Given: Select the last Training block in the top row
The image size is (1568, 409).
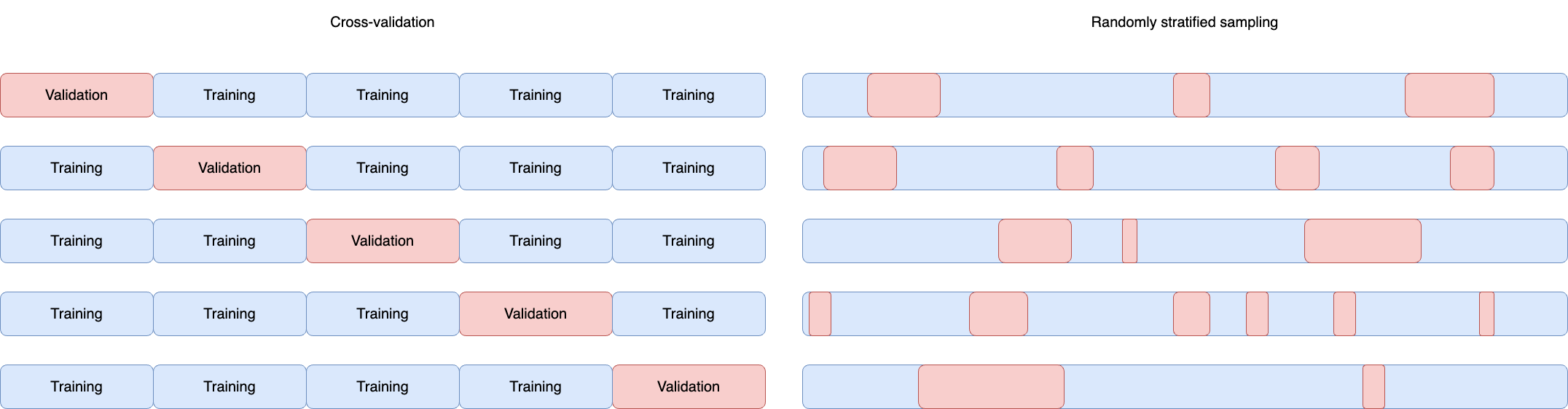Looking at the screenshot, I should pos(689,95).
